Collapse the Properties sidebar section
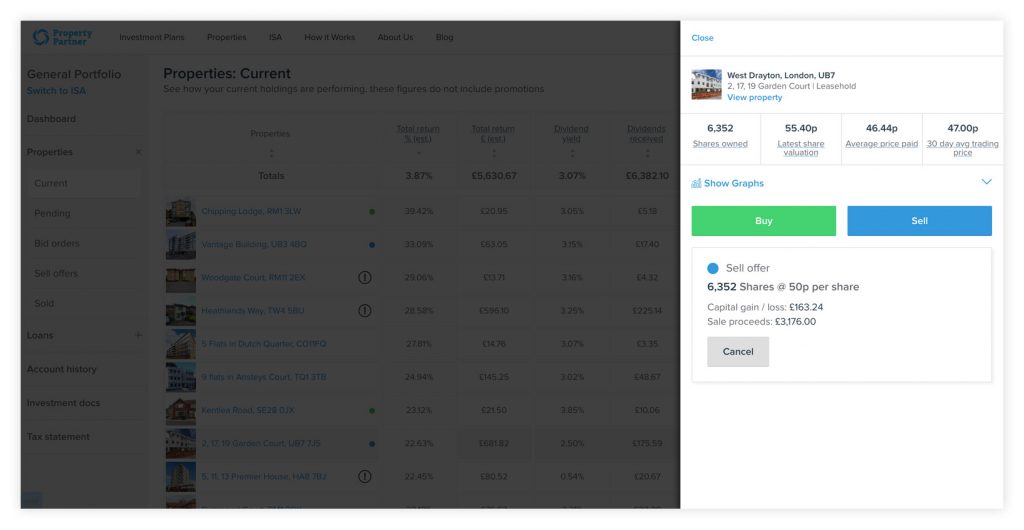1024x530 pixels. coord(138,152)
